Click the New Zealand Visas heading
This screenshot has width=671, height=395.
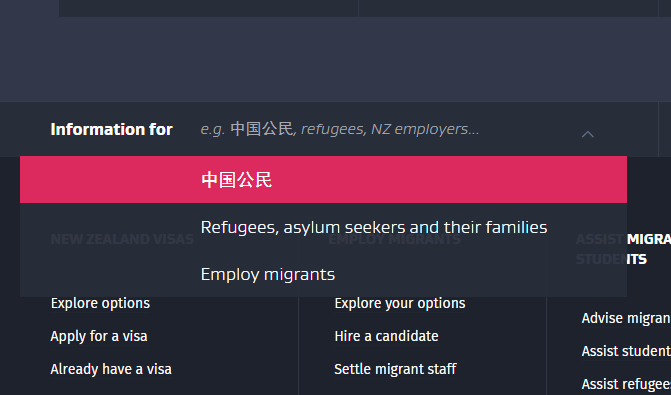(122, 239)
